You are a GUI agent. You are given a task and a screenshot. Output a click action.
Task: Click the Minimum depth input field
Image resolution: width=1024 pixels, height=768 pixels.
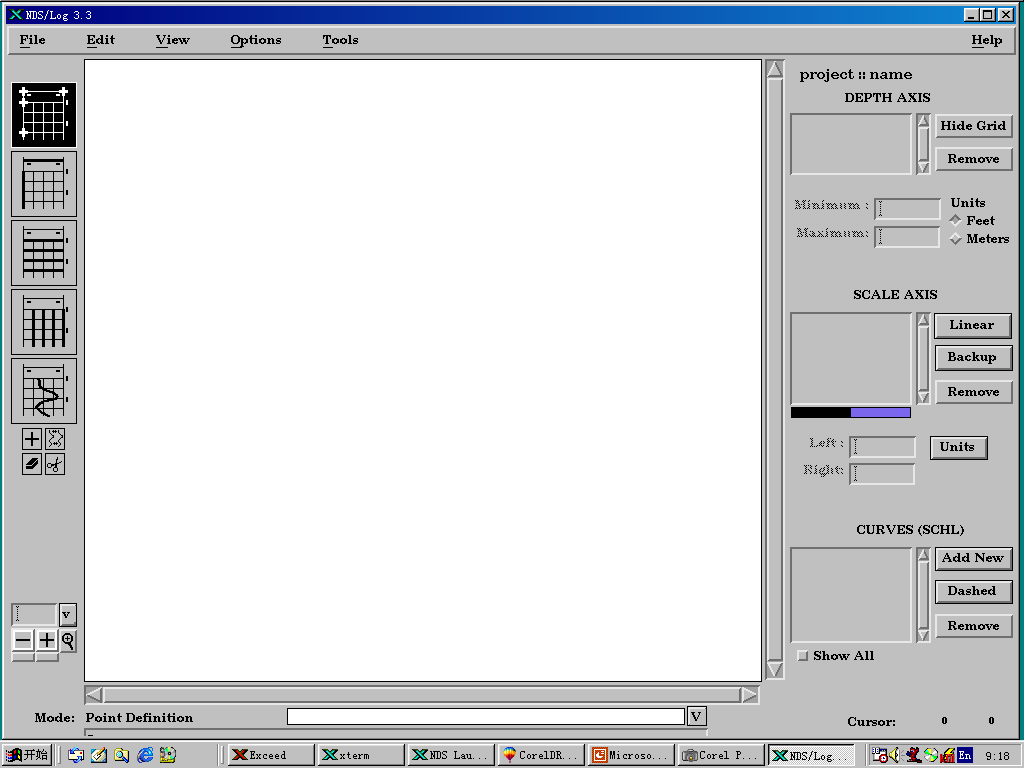pyautogui.click(x=907, y=208)
